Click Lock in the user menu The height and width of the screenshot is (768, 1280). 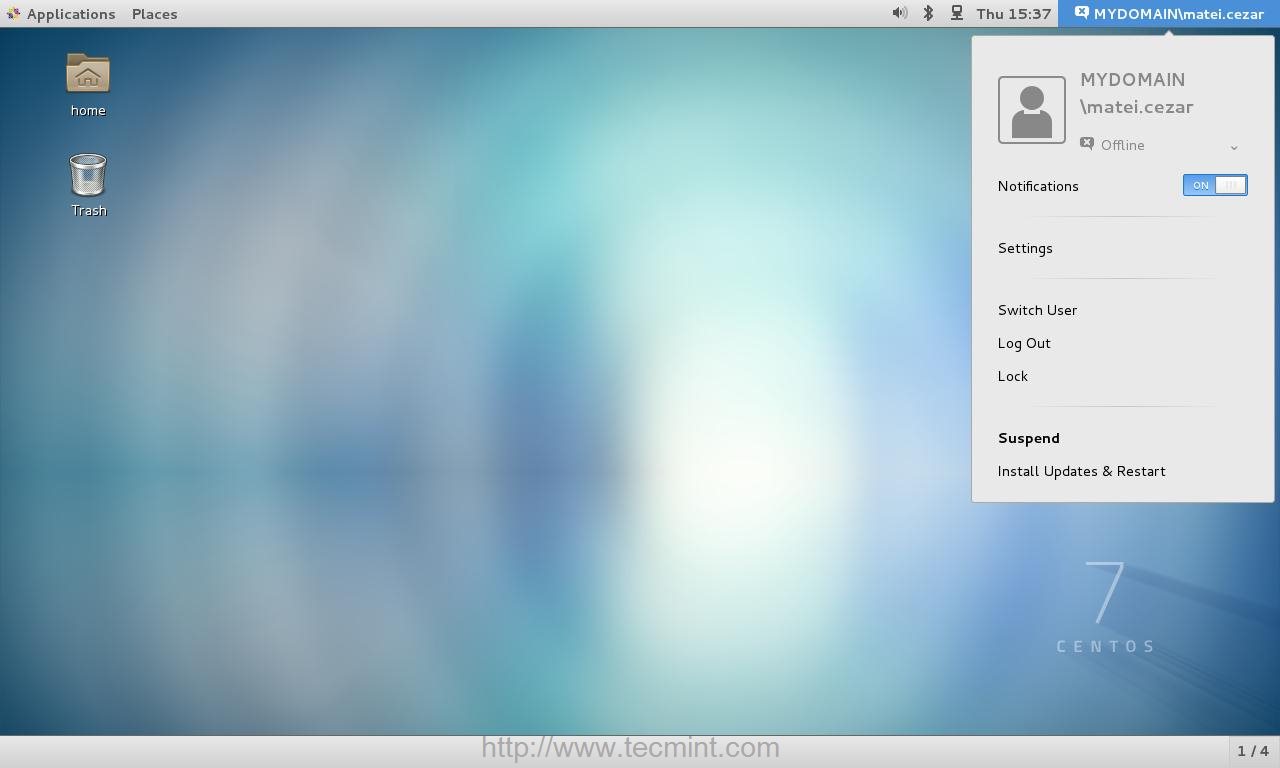pyautogui.click(x=1013, y=376)
